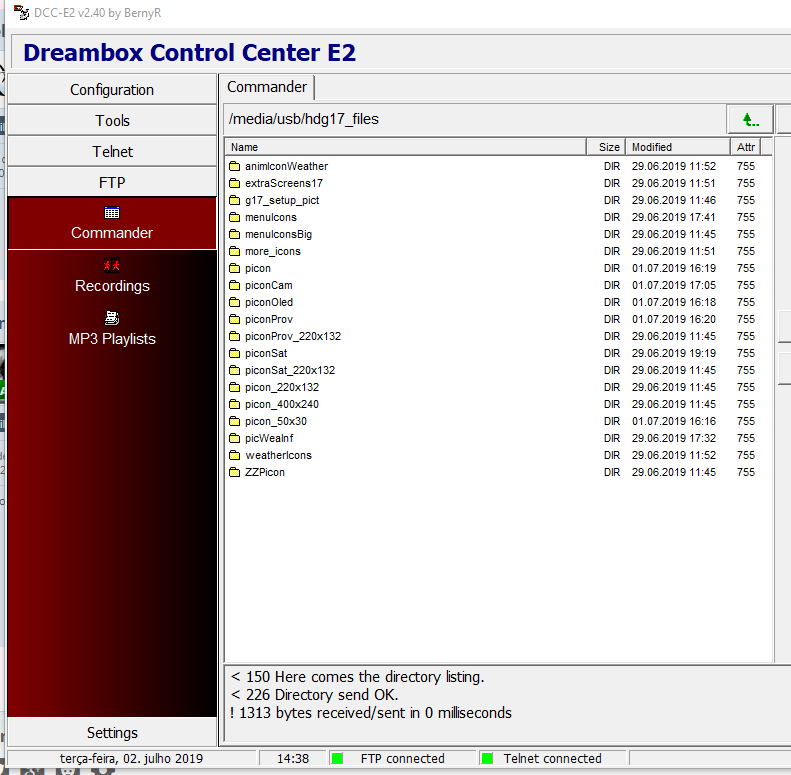Click the status bar time 14:38

coord(293,758)
